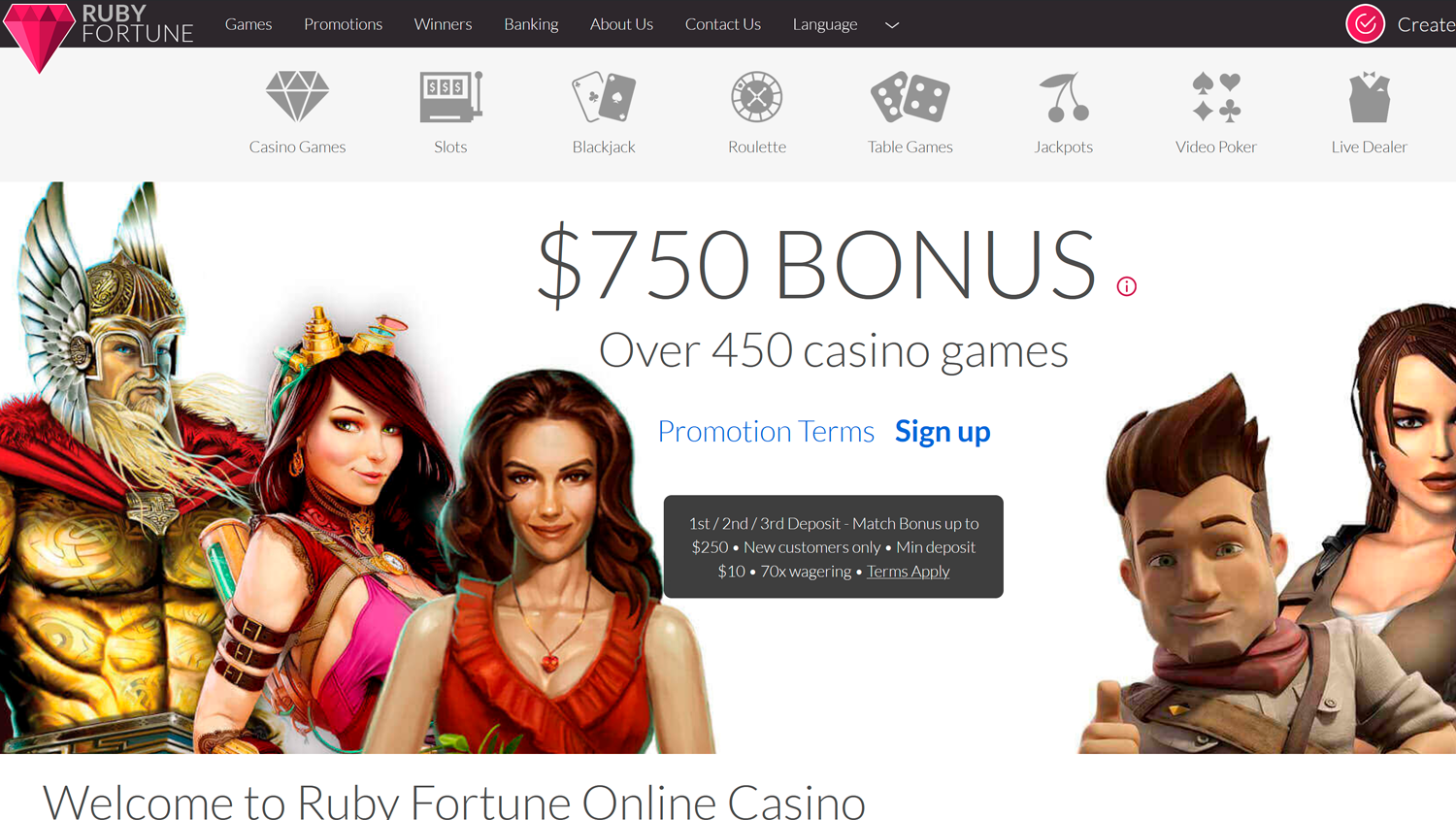
Task: Open the Language menu
Action: [x=825, y=24]
